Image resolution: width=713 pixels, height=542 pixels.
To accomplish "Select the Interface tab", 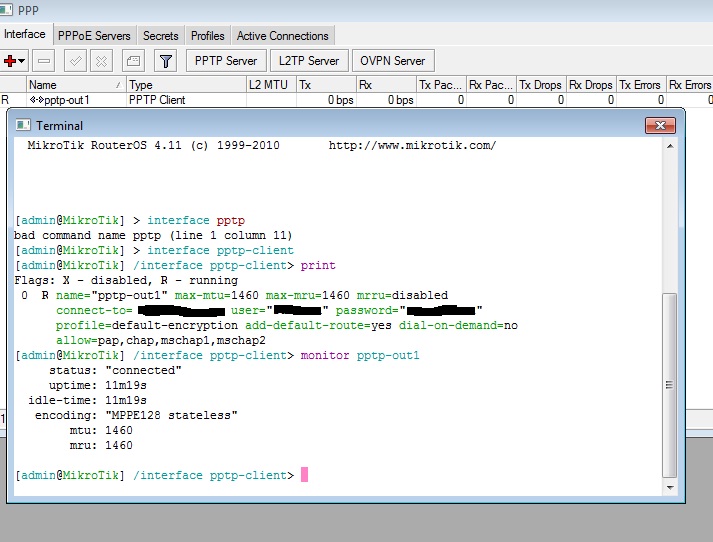I will tap(25, 34).
